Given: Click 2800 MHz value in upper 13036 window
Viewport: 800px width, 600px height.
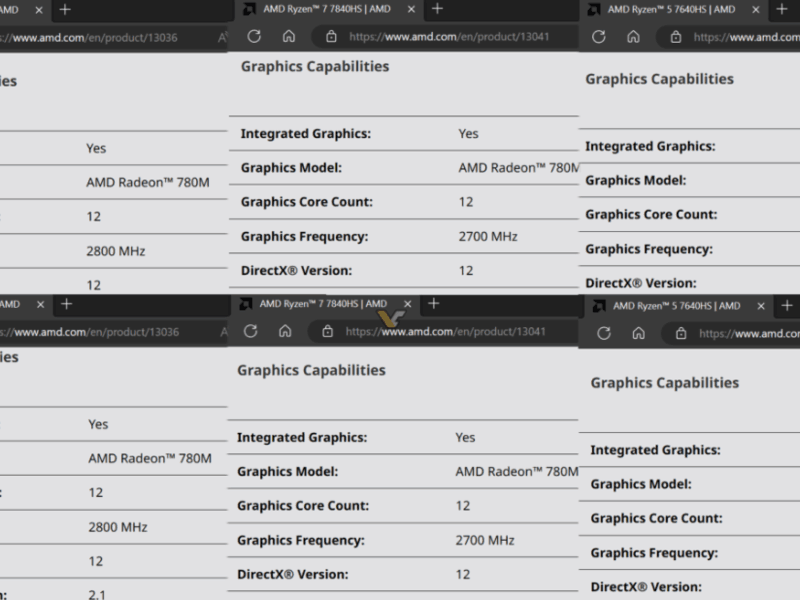Looking at the screenshot, I should (116, 251).
